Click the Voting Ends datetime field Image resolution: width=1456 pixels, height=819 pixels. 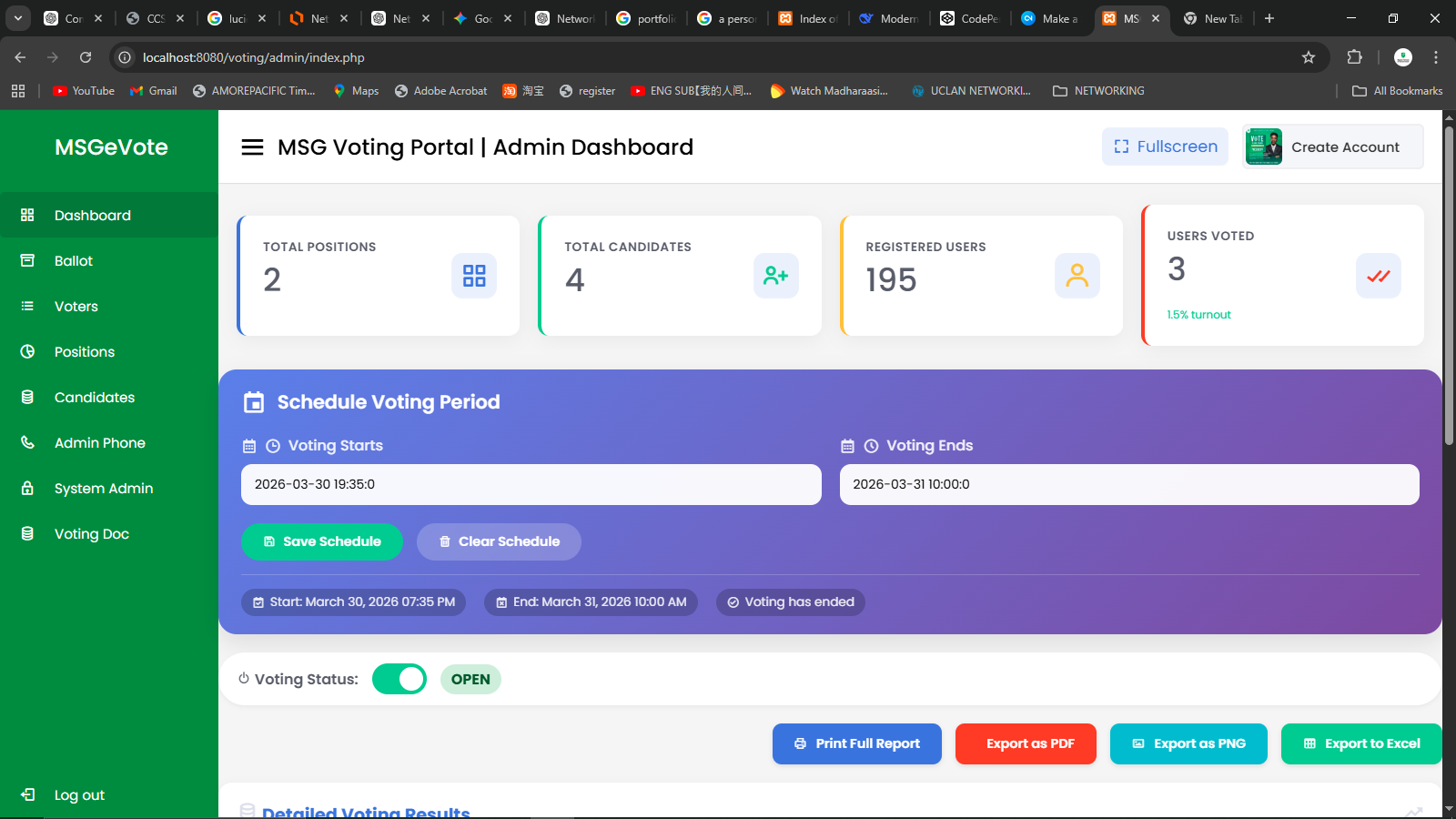(x=1129, y=484)
